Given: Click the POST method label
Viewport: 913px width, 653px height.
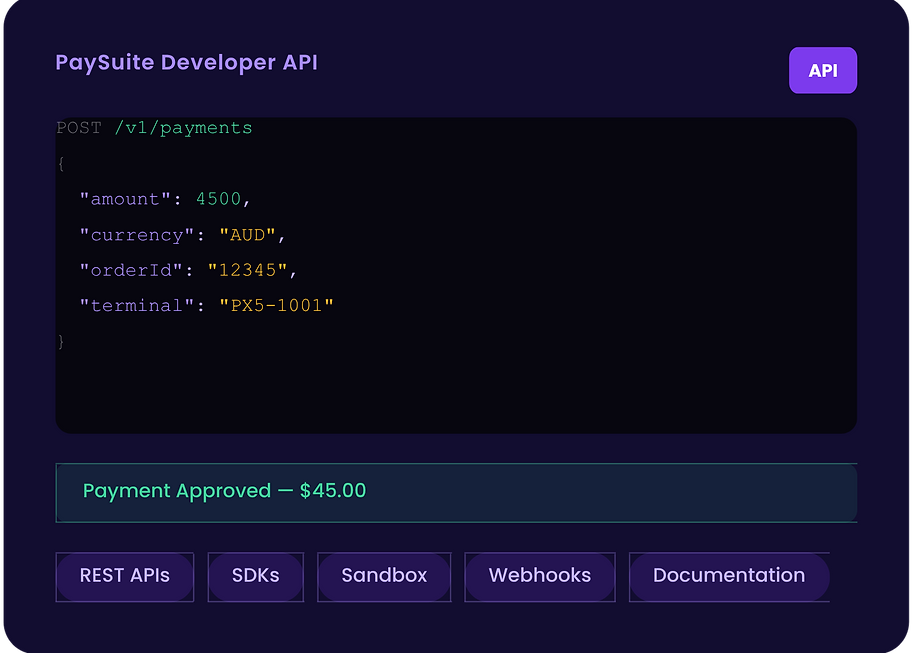Looking at the screenshot, I should [x=79, y=128].
